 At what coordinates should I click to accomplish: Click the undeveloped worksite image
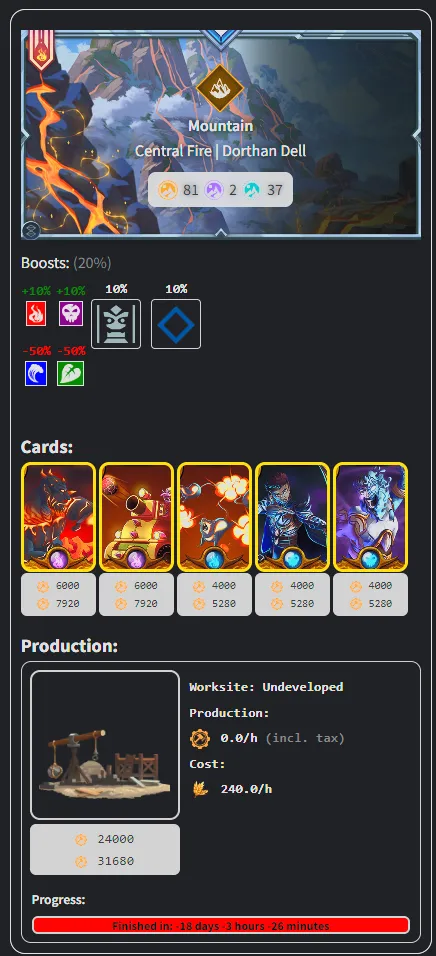(105, 744)
